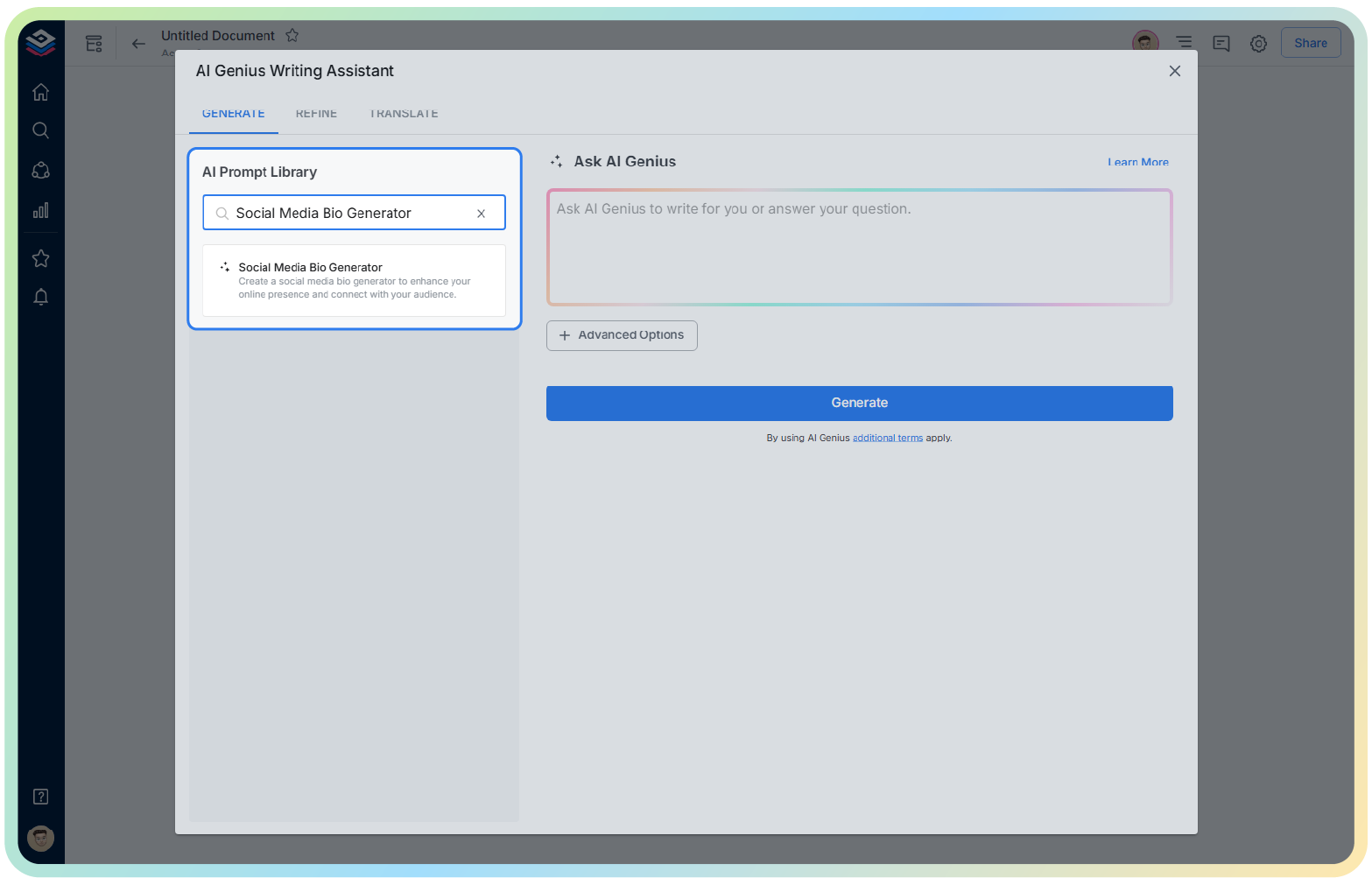The width and height of the screenshot is (1372, 885).
Task: Open notifications bell in the left sidebar
Action: [x=40, y=298]
